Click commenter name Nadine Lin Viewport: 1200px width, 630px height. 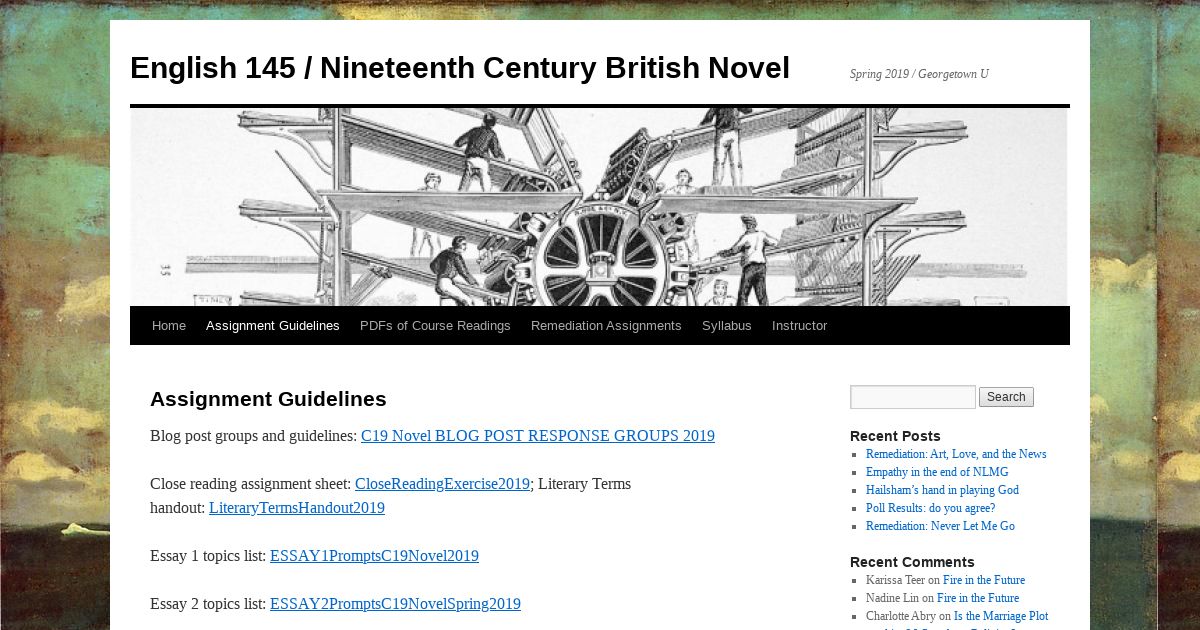[x=892, y=598]
